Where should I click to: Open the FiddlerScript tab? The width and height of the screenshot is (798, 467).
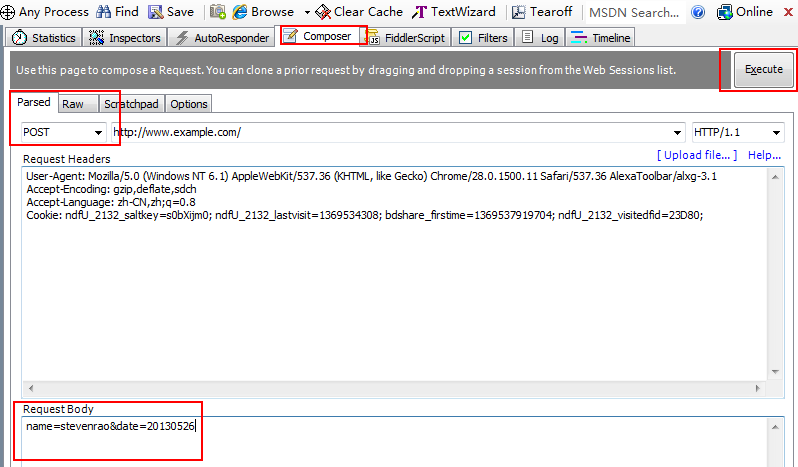(x=406, y=38)
